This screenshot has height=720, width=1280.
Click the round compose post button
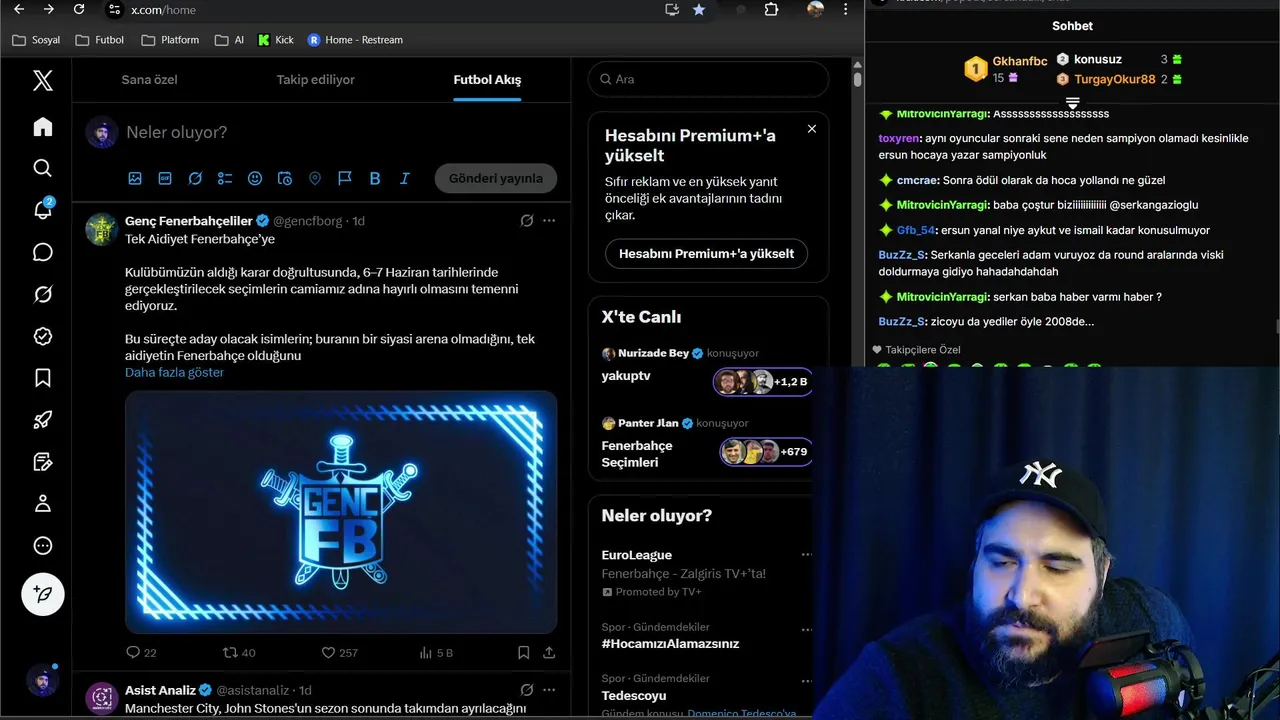[x=43, y=594]
